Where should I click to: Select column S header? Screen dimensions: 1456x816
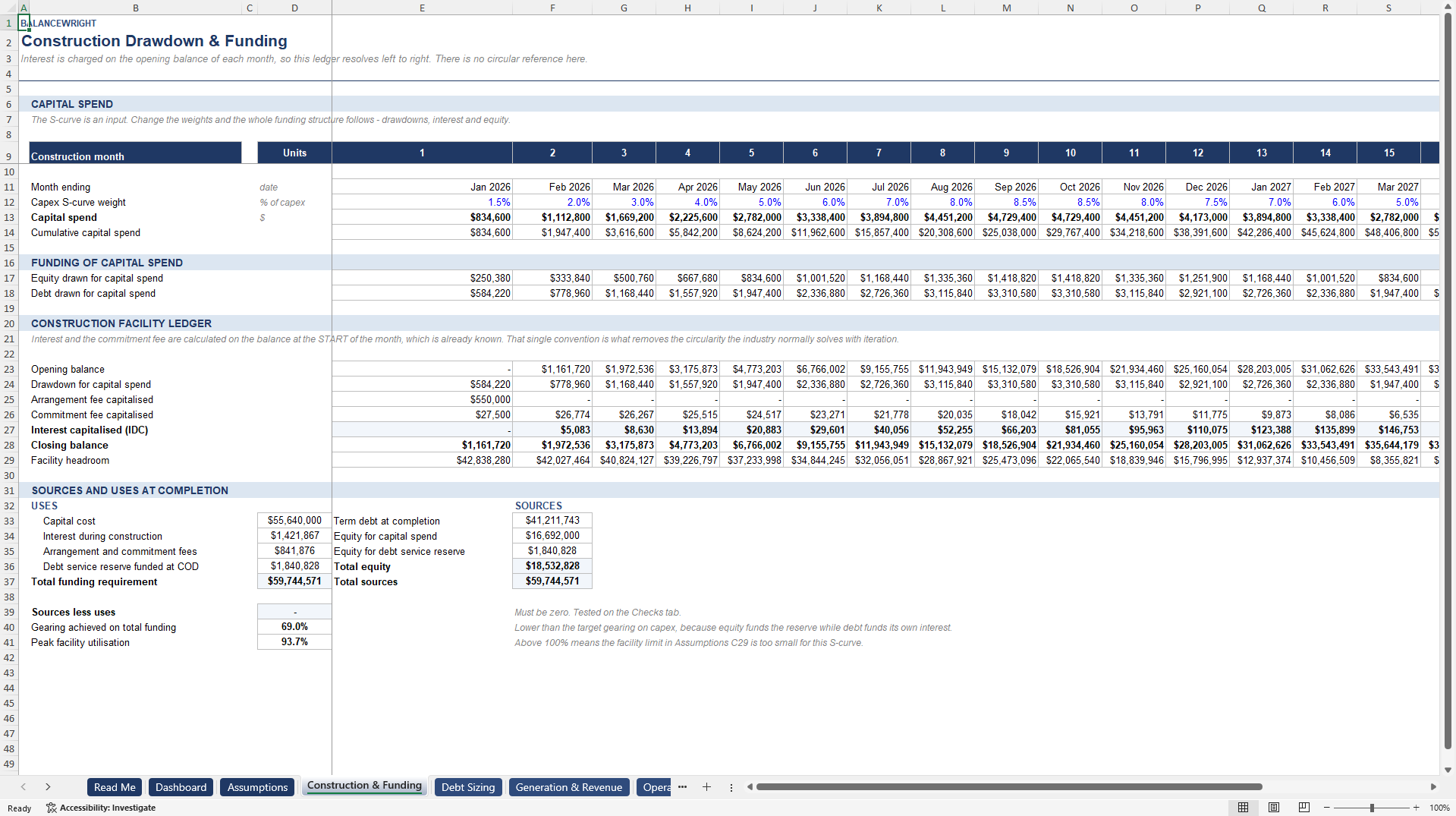(x=1388, y=8)
